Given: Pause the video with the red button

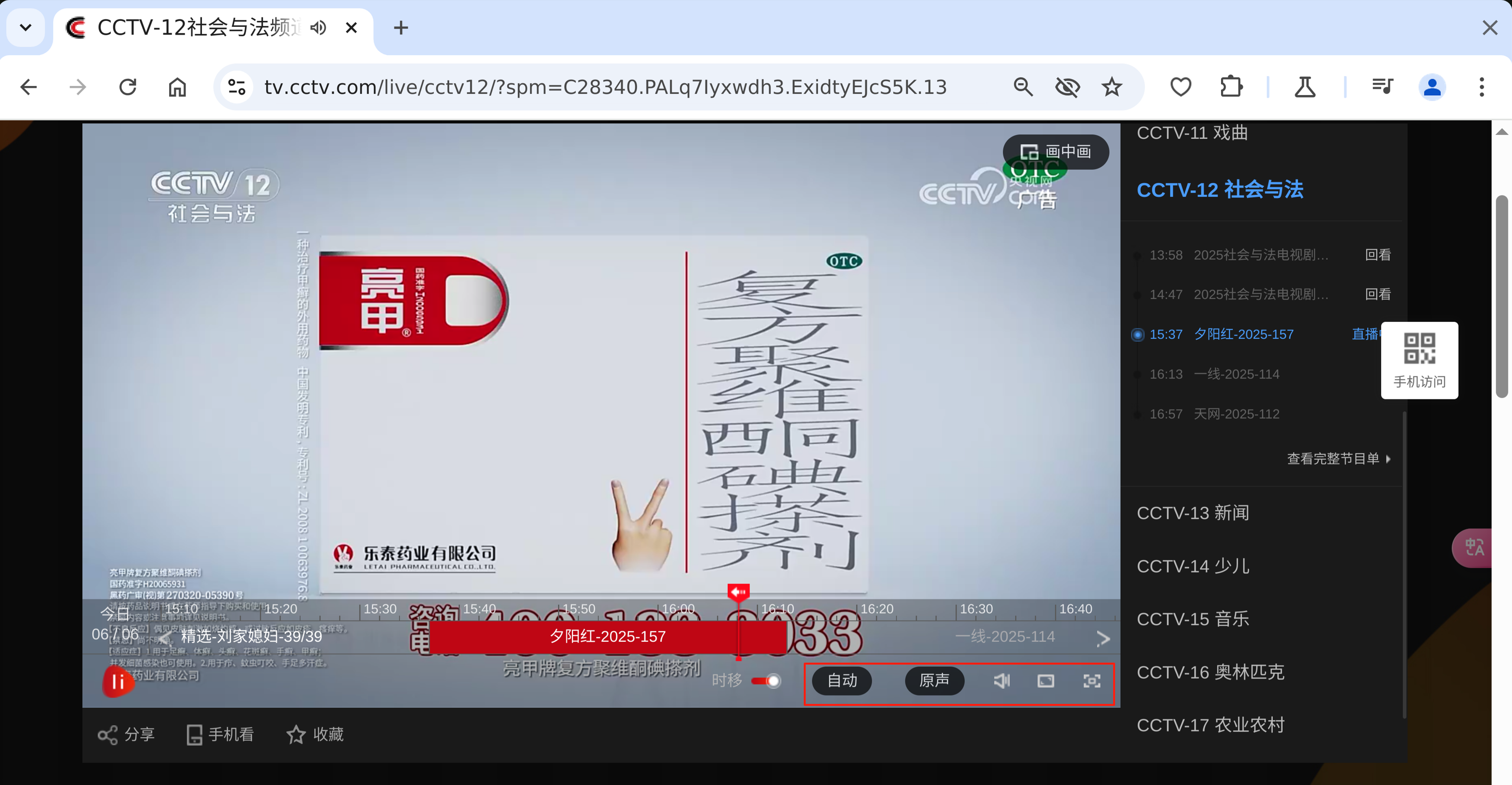Looking at the screenshot, I should pyautogui.click(x=118, y=682).
